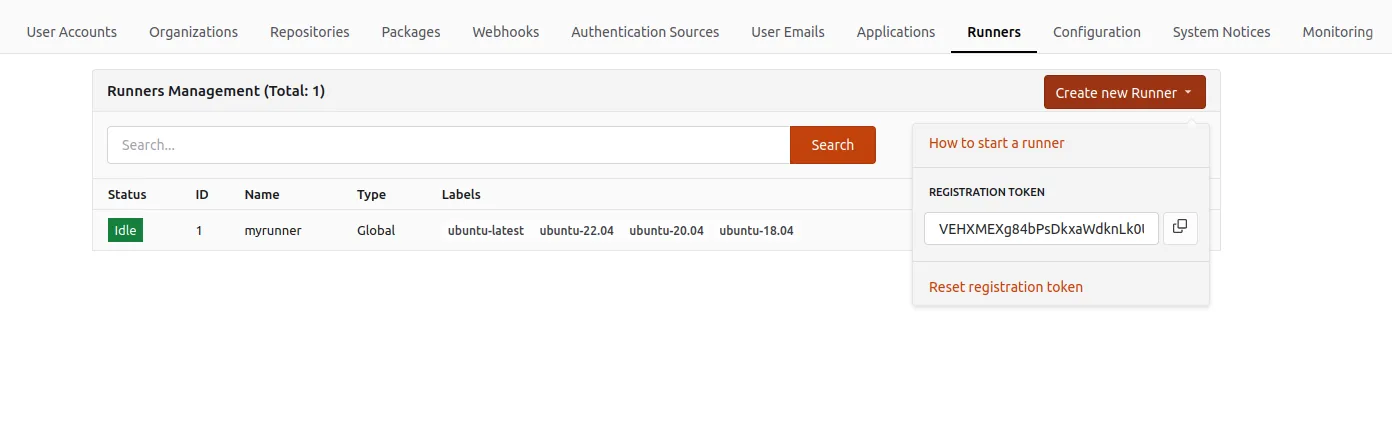
Task: Open the System Notices tab
Action: (x=1221, y=32)
